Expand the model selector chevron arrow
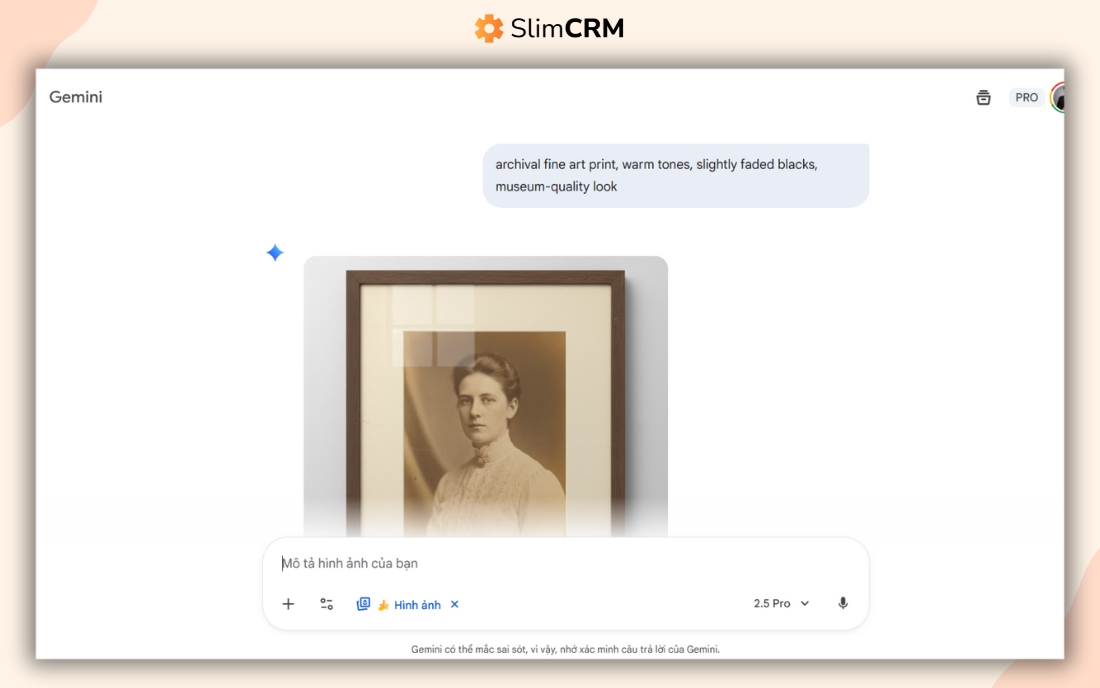The image size is (1100, 688). click(x=805, y=603)
